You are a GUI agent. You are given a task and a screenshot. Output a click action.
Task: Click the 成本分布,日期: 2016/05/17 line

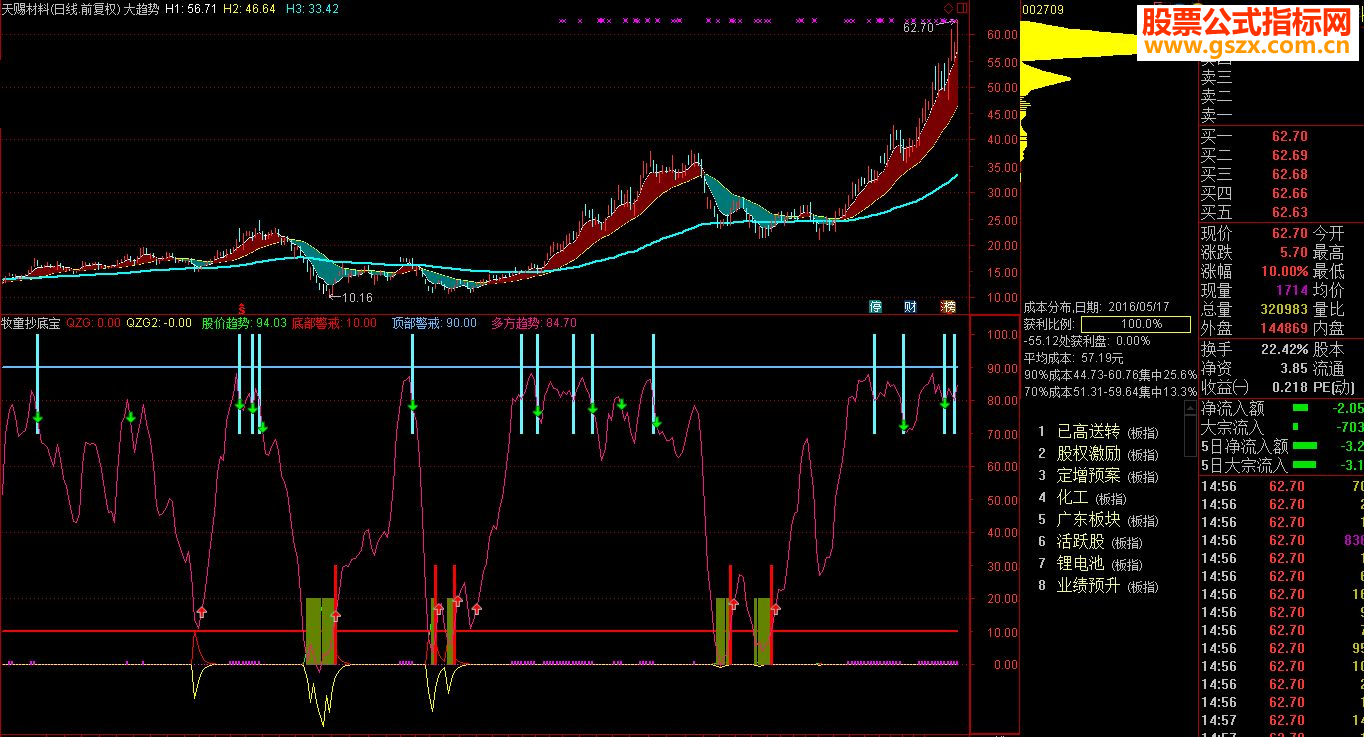(1096, 307)
